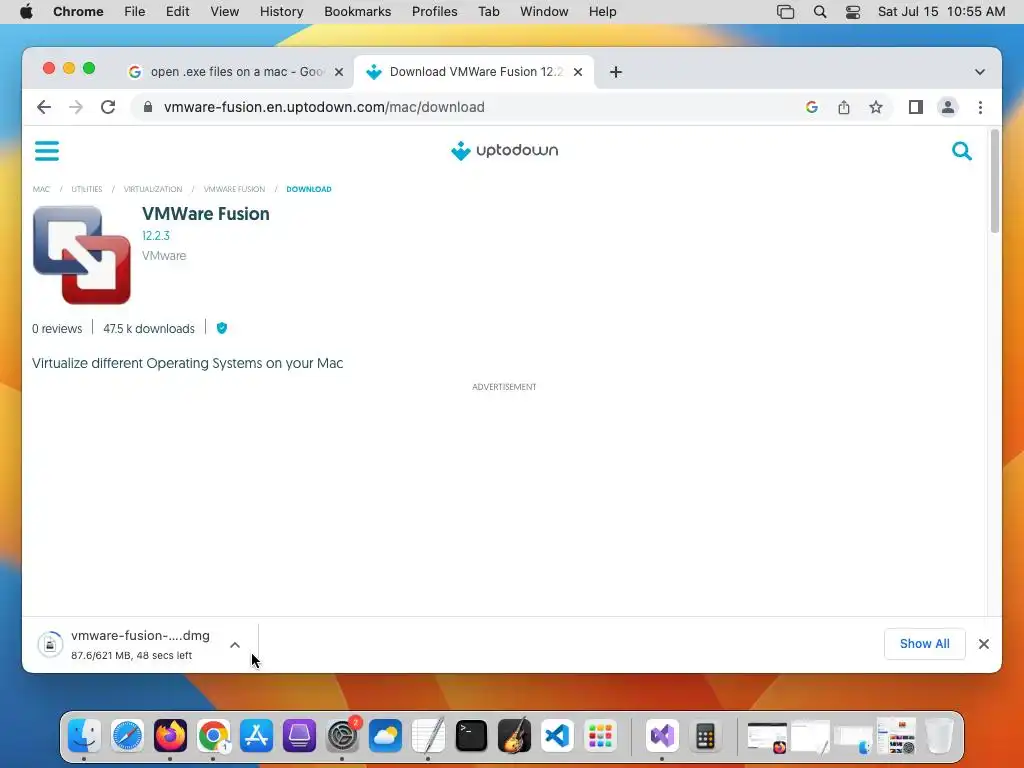
Task: Click Show All downloads button
Action: 924,644
